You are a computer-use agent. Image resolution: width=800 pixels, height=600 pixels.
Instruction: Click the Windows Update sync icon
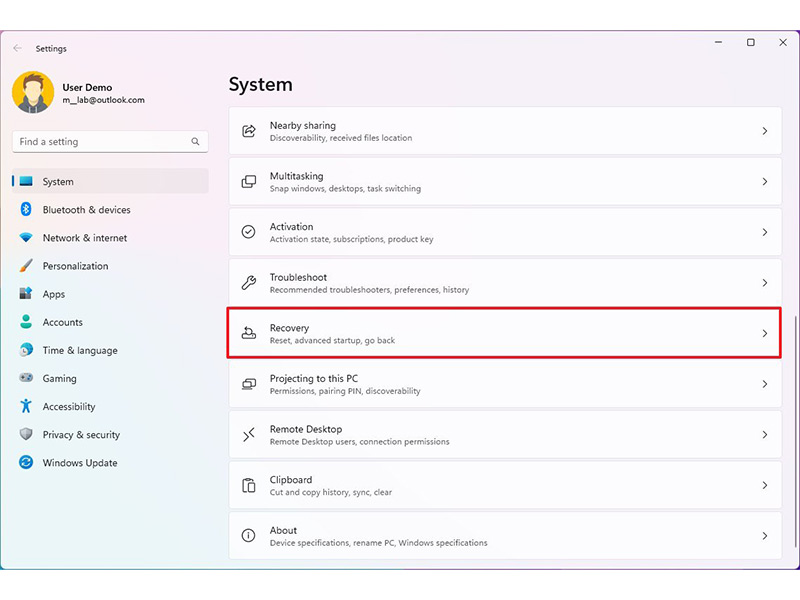26,462
